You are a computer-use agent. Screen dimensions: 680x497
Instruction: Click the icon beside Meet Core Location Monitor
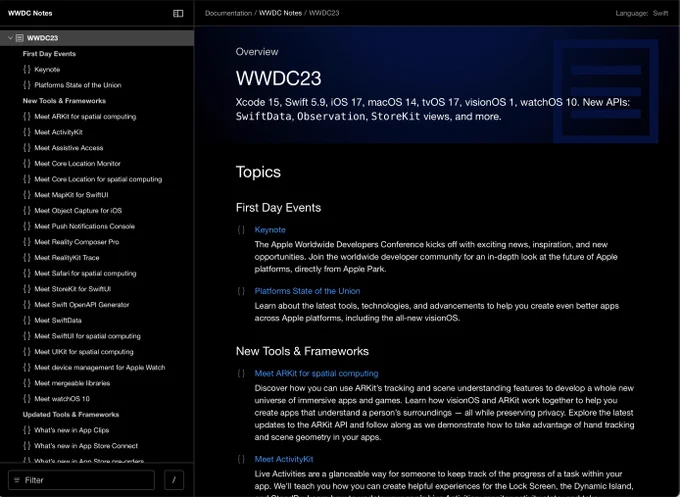click(x=27, y=163)
